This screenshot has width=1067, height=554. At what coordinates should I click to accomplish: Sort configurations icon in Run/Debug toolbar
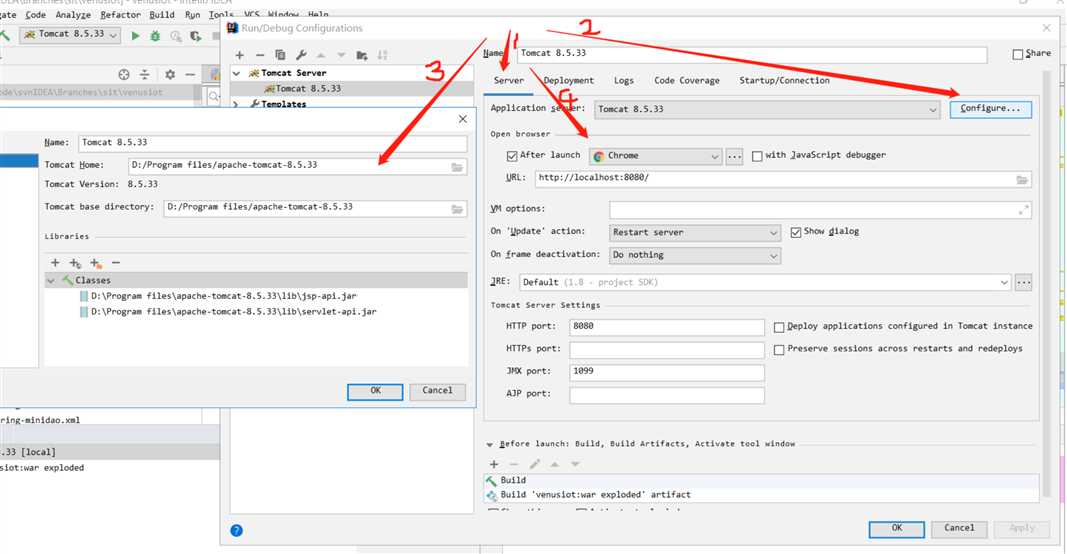coord(382,55)
